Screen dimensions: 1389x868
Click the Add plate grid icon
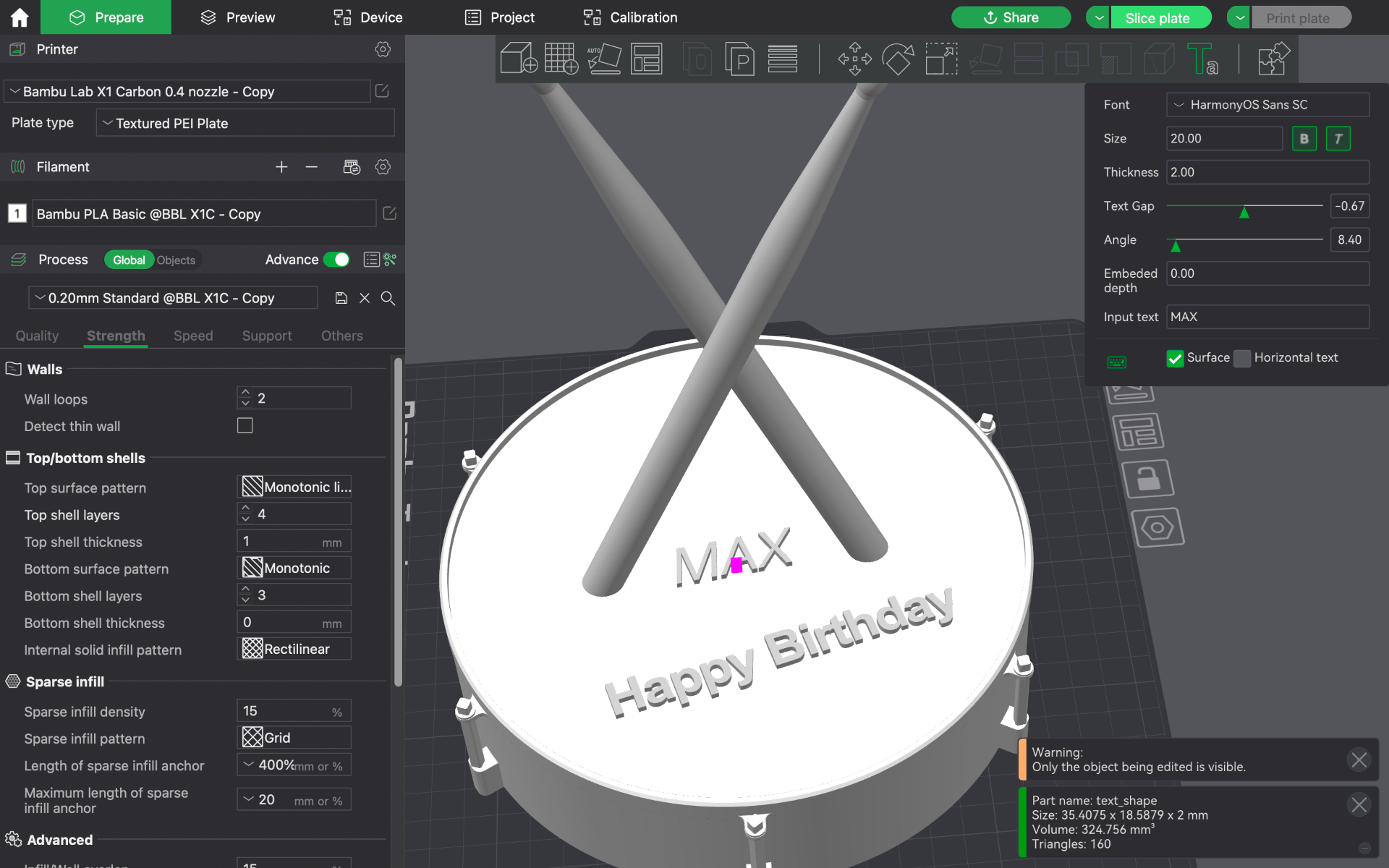point(561,58)
